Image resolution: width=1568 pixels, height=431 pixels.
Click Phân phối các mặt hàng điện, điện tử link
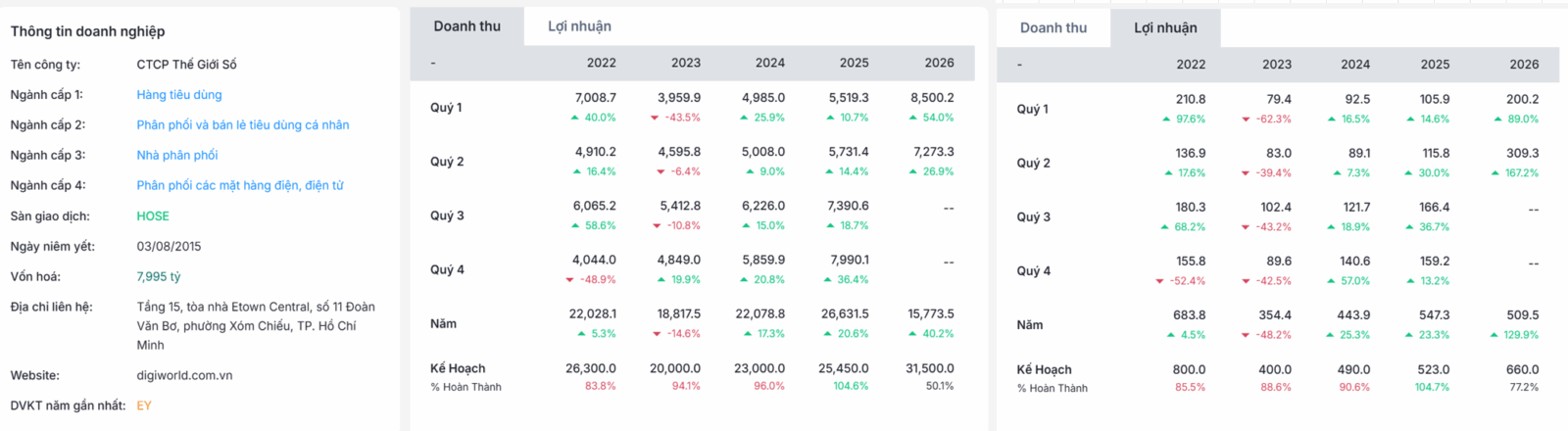pos(240,185)
